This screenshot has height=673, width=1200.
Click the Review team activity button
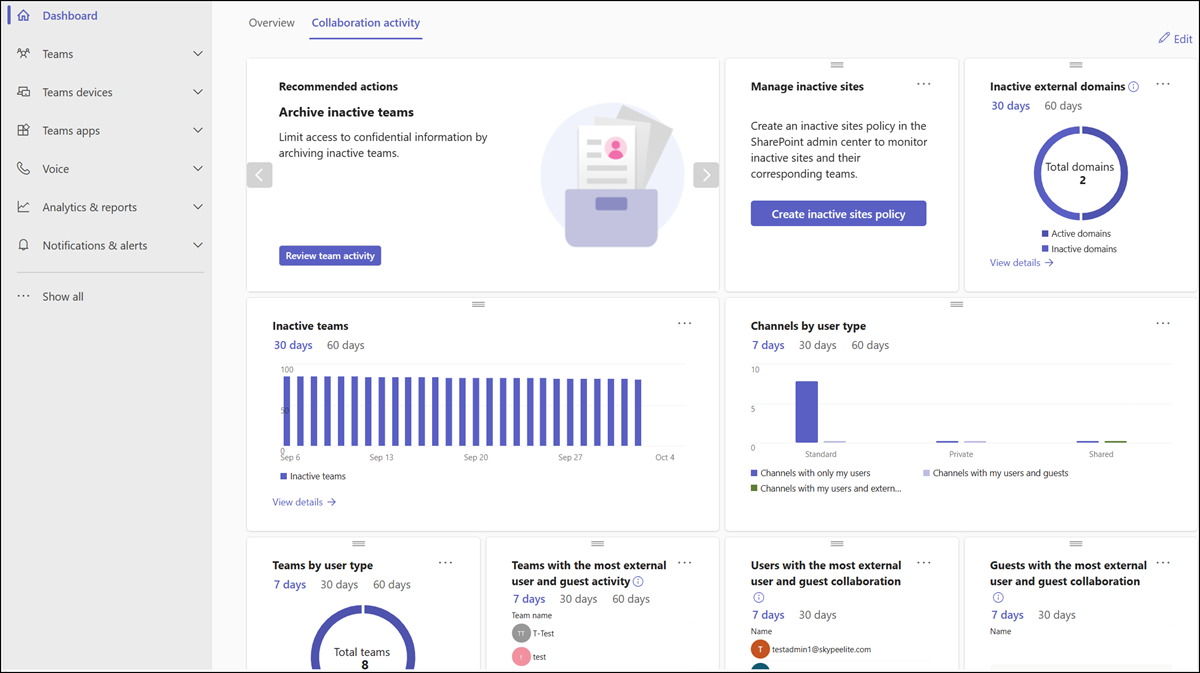point(329,255)
